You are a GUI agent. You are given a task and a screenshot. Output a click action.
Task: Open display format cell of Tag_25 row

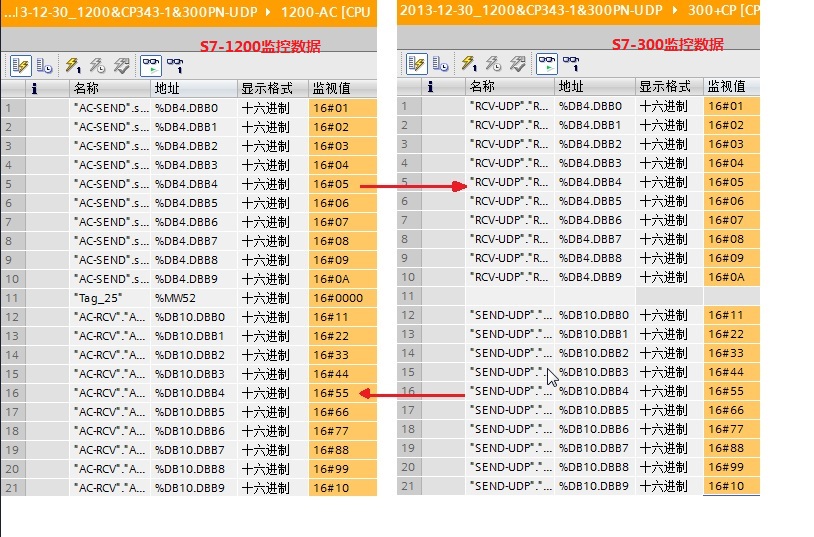(273, 298)
